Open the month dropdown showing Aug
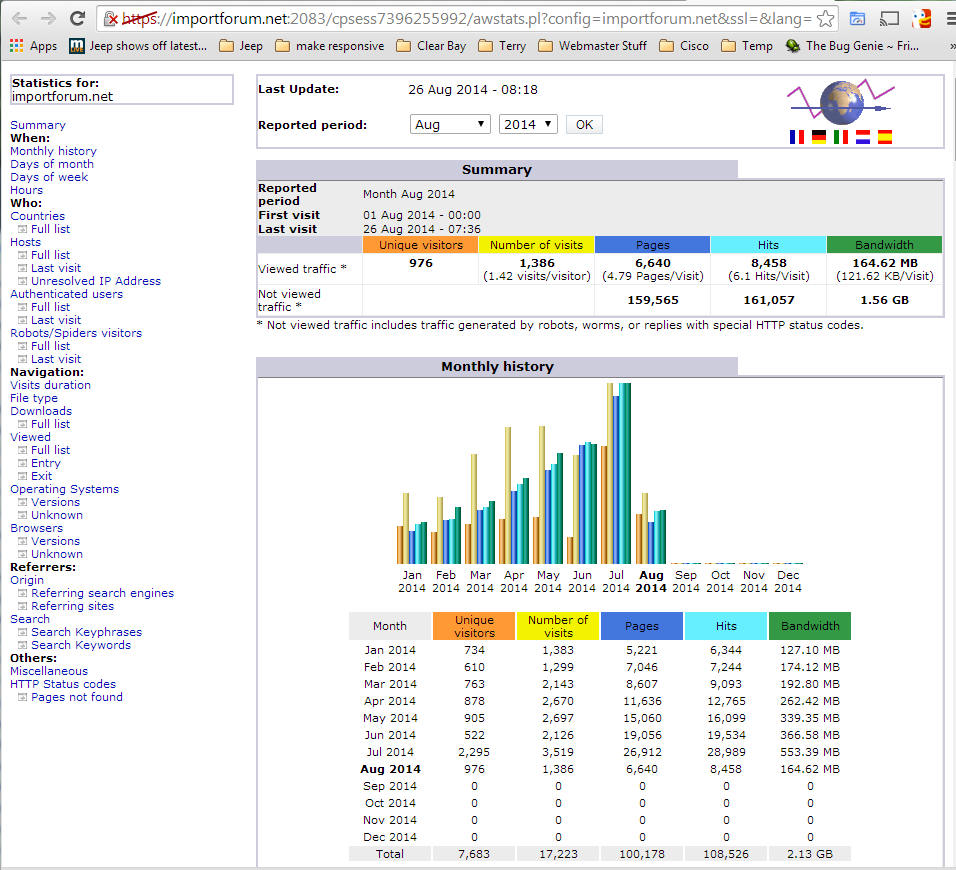Screen dimensions: 956x870 pyautogui.click(x=450, y=124)
